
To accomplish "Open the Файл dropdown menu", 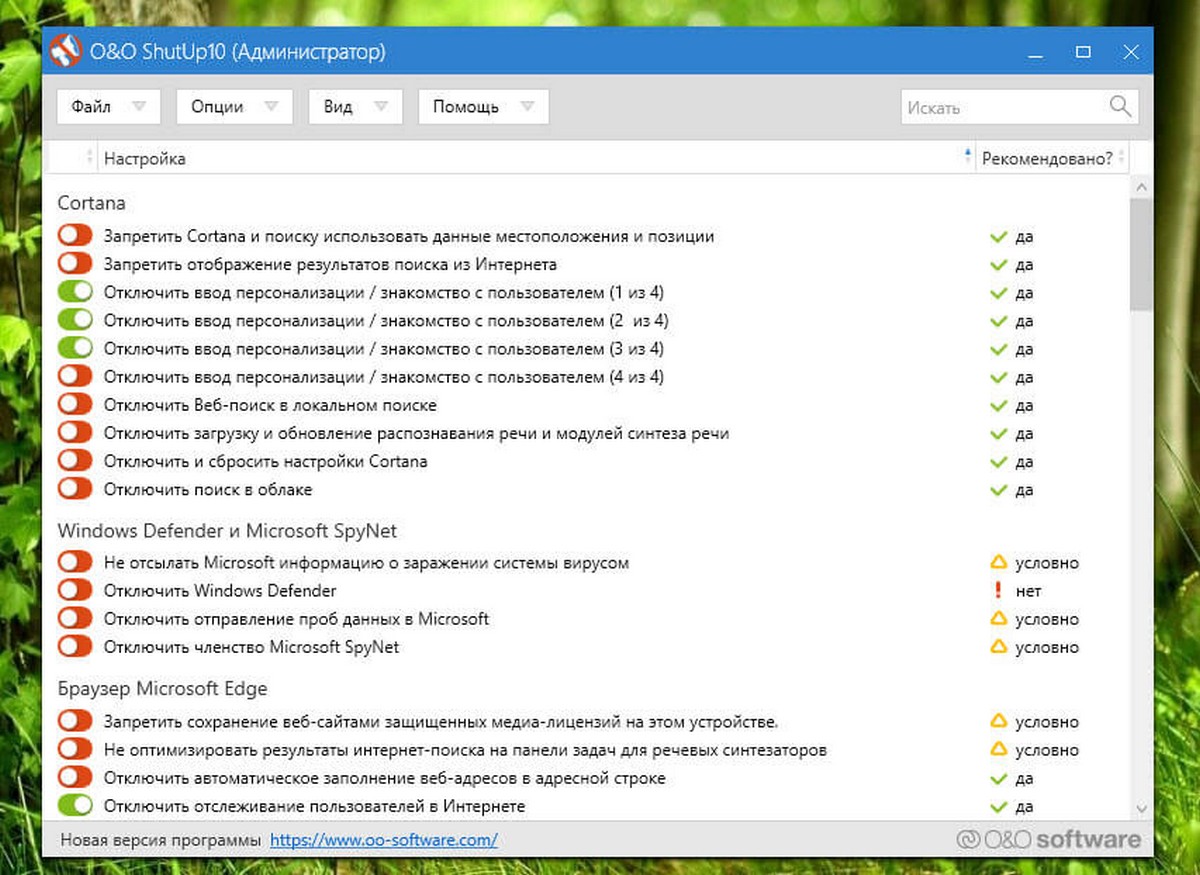I will coord(109,107).
